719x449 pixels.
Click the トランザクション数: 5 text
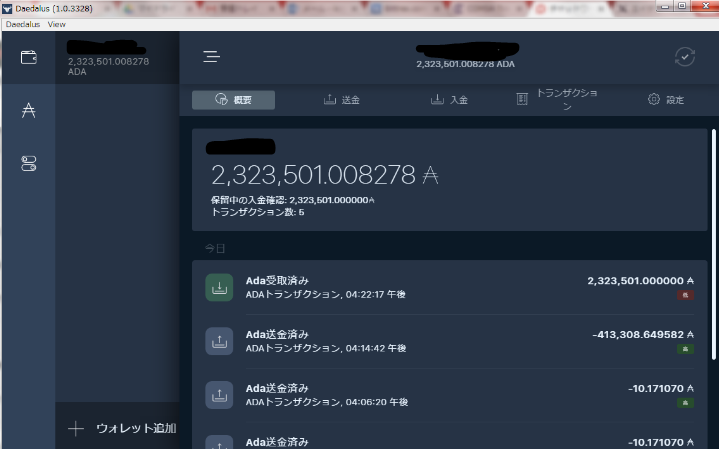click(x=258, y=212)
